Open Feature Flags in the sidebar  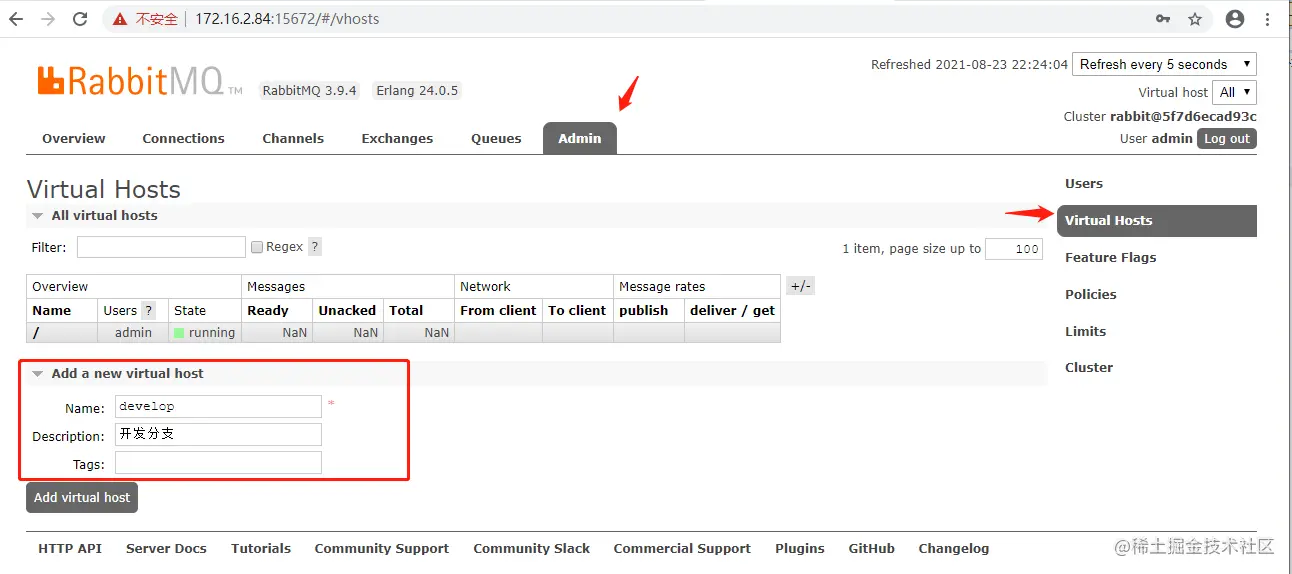coord(1110,258)
